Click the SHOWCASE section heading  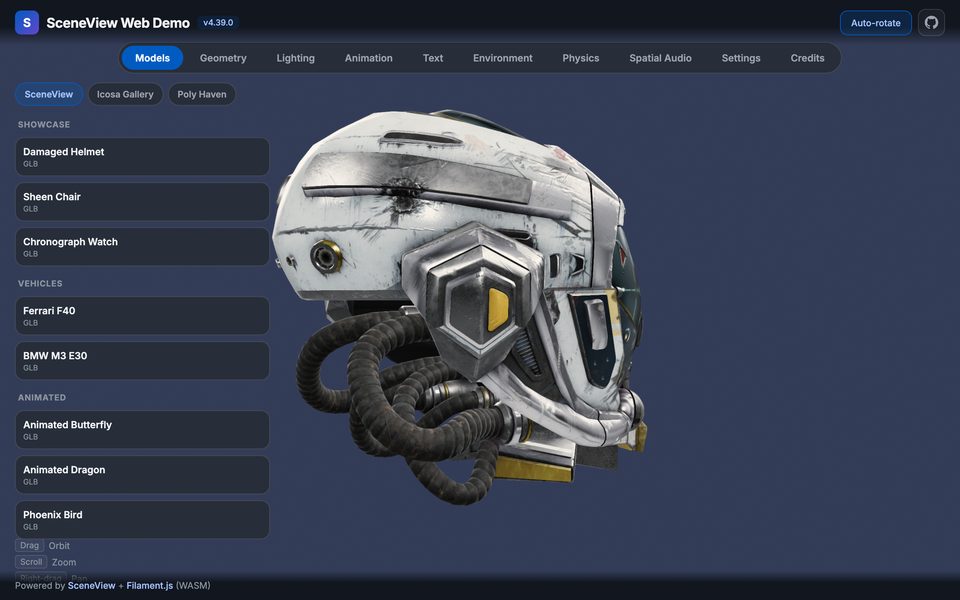44,124
